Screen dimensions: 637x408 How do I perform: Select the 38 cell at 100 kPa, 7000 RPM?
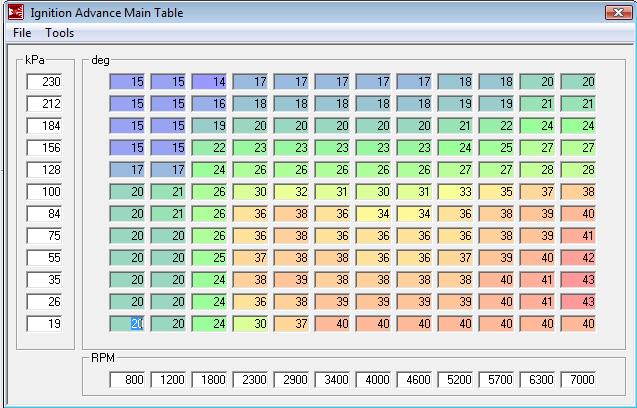tap(578, 191)
